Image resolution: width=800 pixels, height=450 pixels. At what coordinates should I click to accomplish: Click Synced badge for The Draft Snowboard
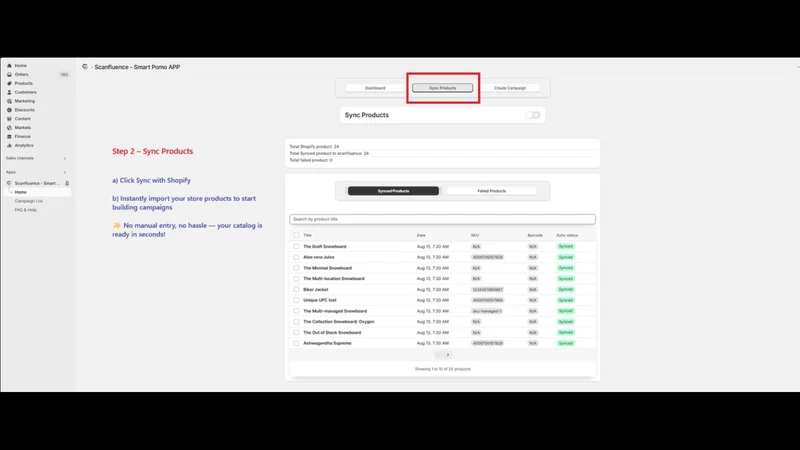click(x=566, y=246)
